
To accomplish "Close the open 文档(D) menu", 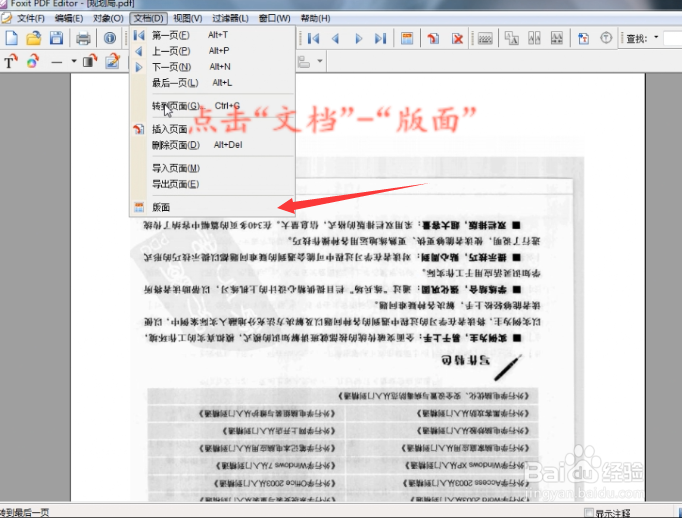I will (x=148, y=18).
